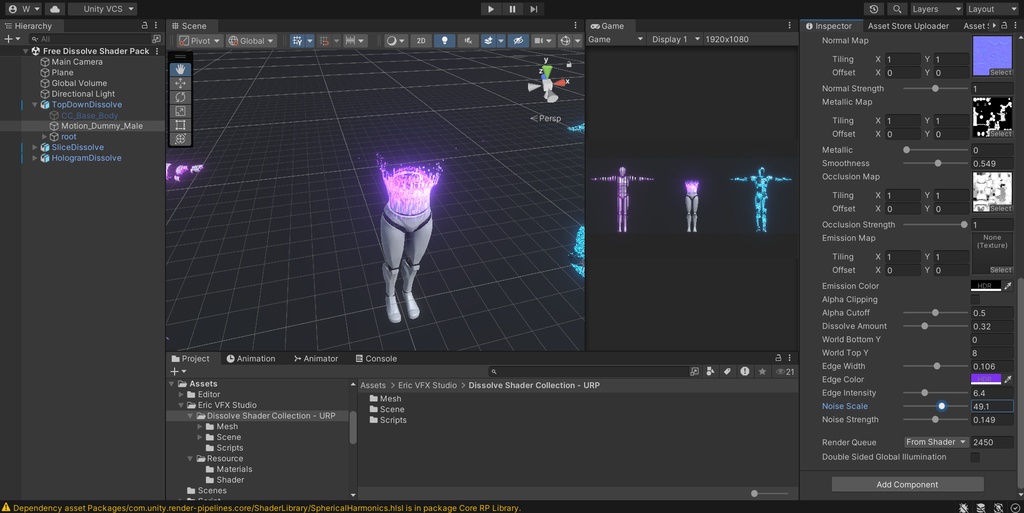Open the Pivot mode dropdown
This screenshot has height=513, width=1024.
click(x=200, y=40)
